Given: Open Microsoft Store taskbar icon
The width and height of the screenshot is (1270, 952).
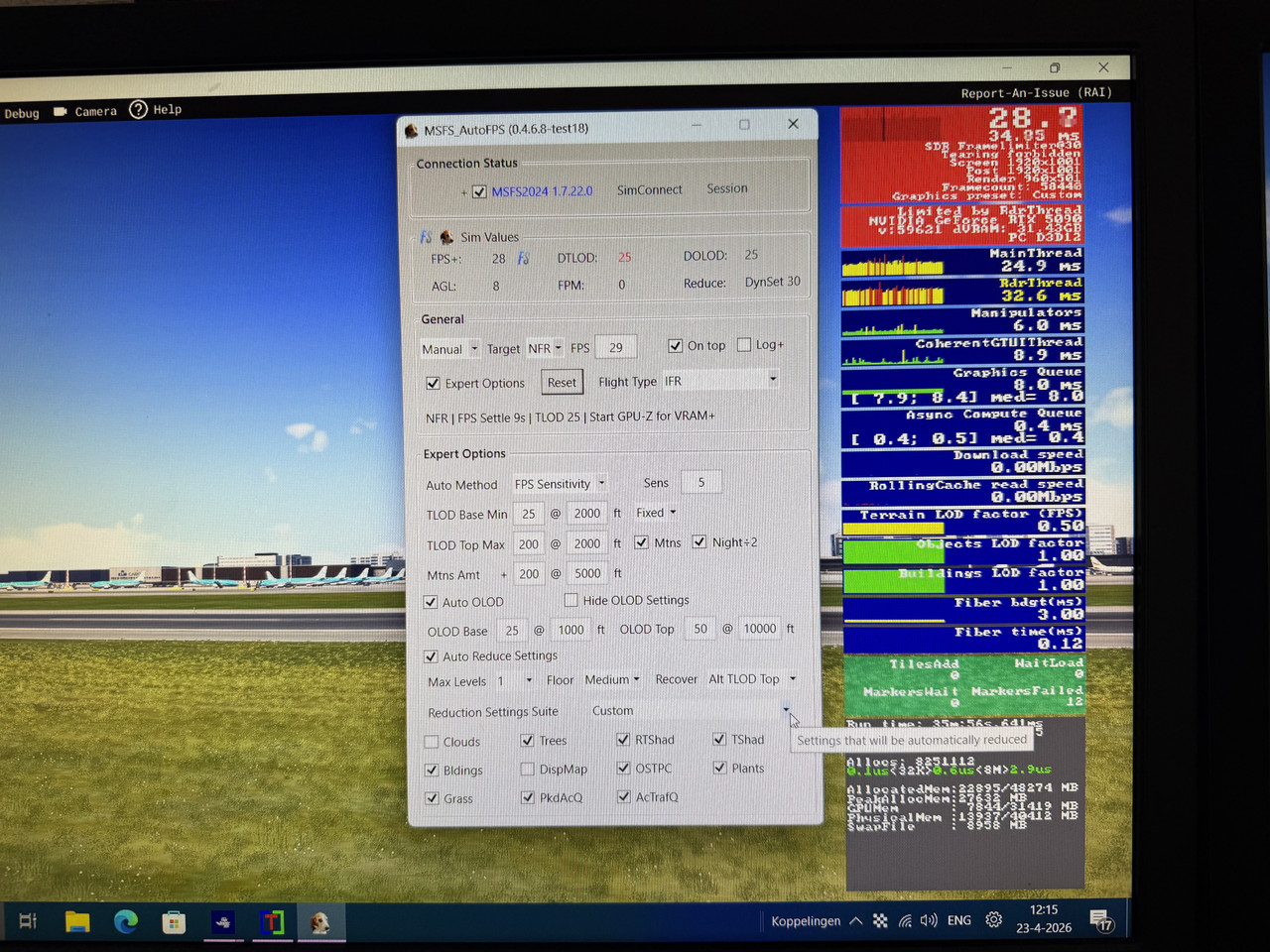Looking at the screenshot, I should tap(175, 923).
